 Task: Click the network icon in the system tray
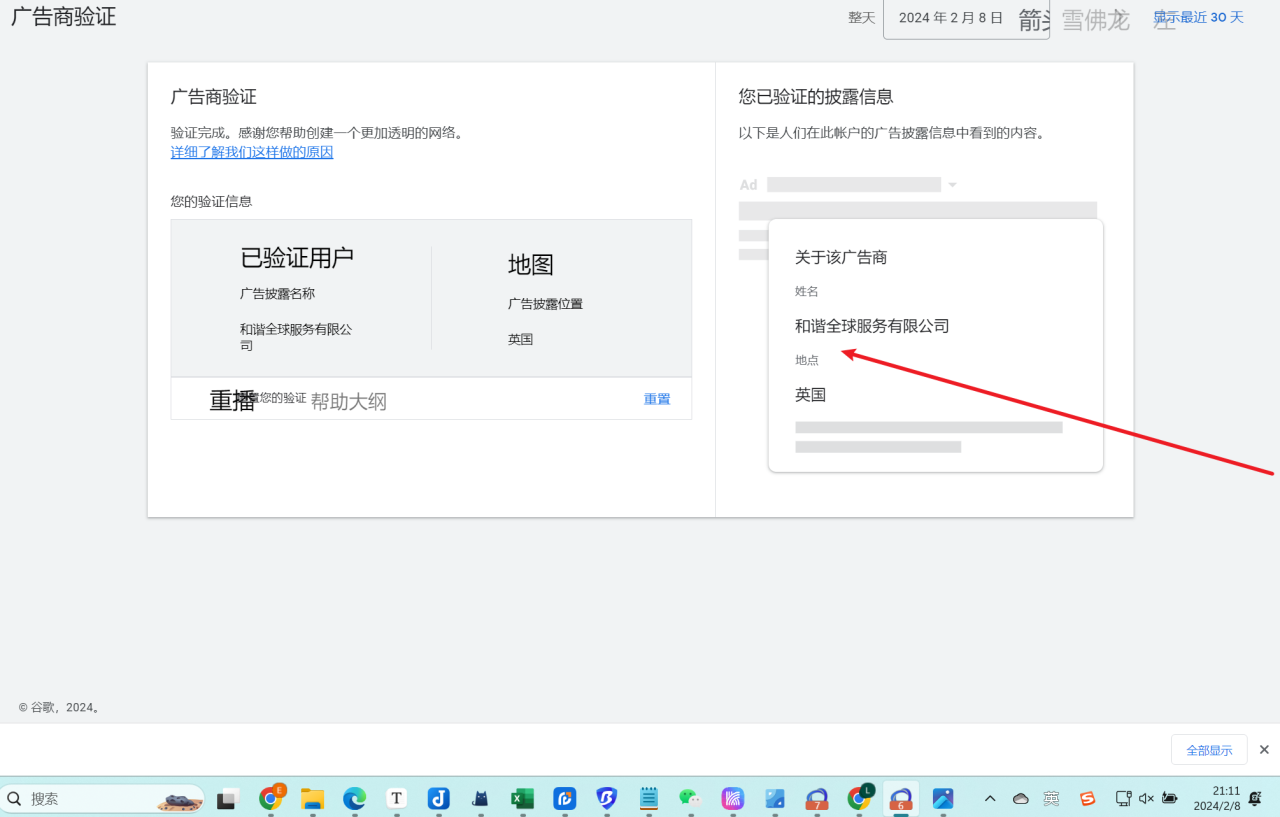pyautogui.click(x=1122, y=798)
